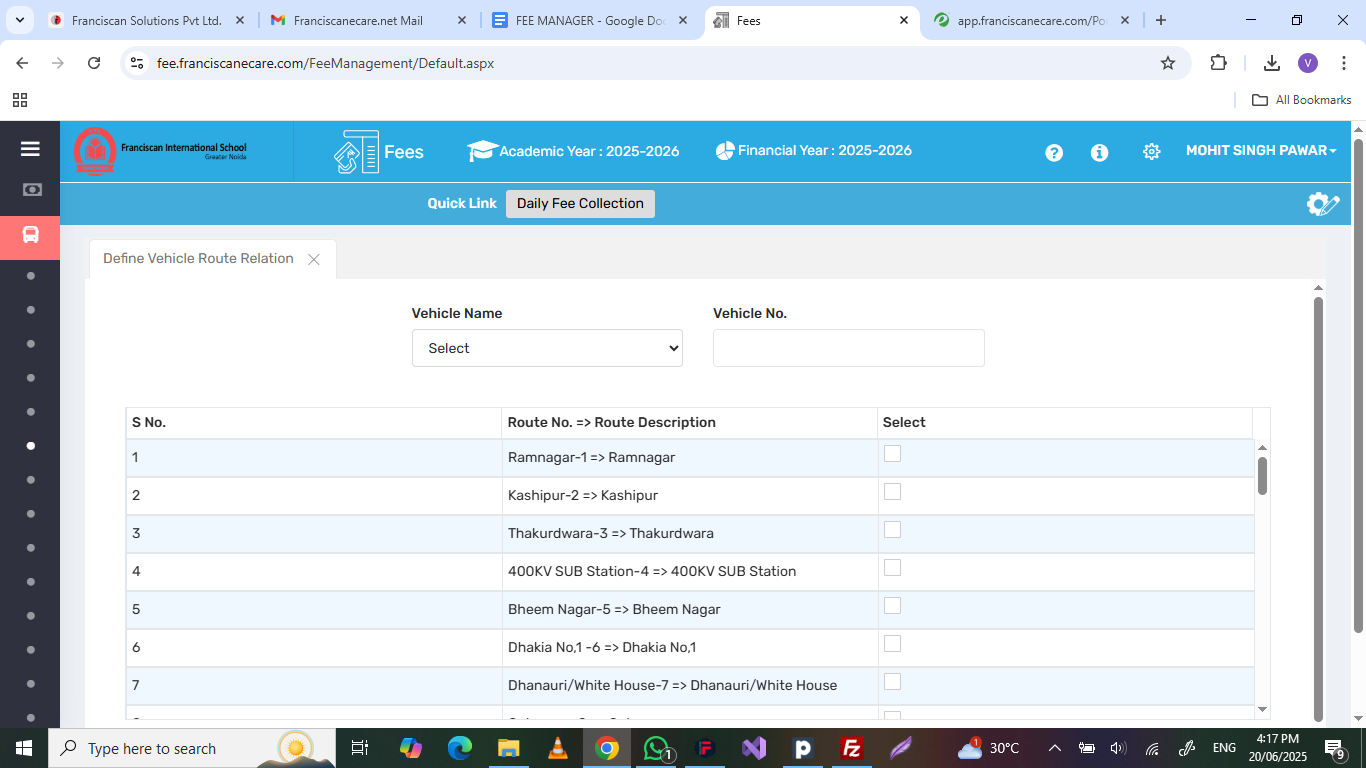Click the route table scrollbar thumb
This screenshot has height=768, width=1366.
pos(1262,476)
